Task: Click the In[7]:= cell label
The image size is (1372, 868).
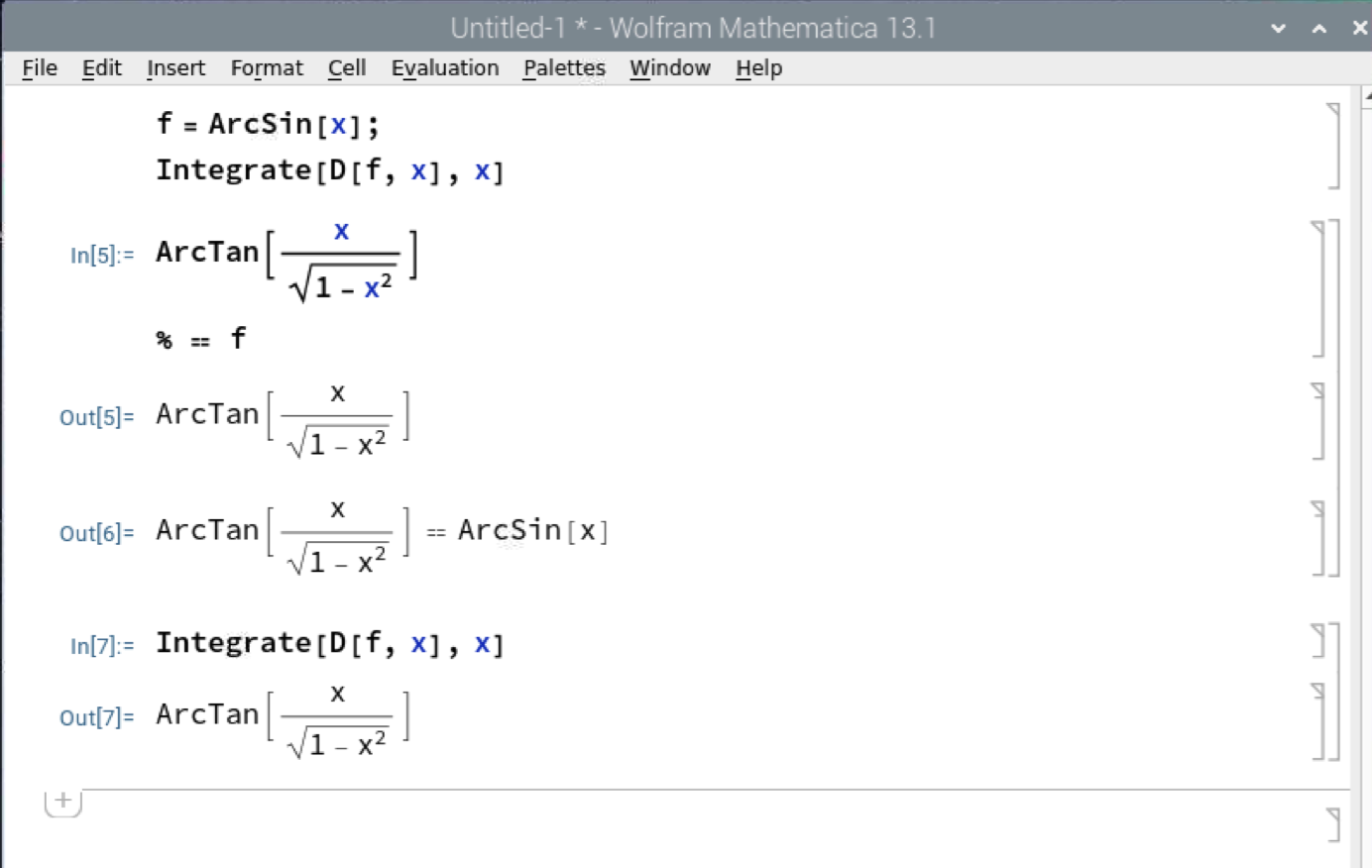Action: point(101,647)
